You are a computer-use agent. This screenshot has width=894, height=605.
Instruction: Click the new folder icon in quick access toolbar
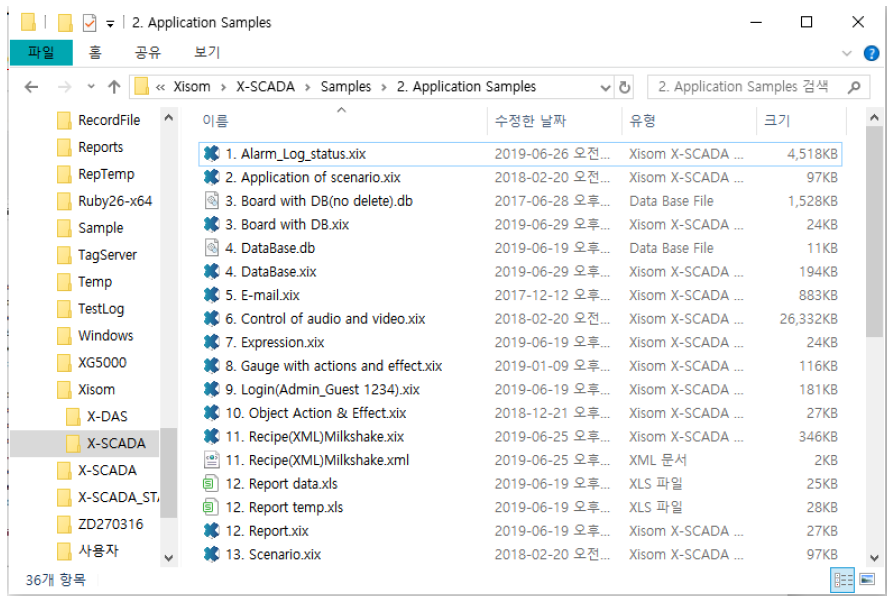pos(65,23)
